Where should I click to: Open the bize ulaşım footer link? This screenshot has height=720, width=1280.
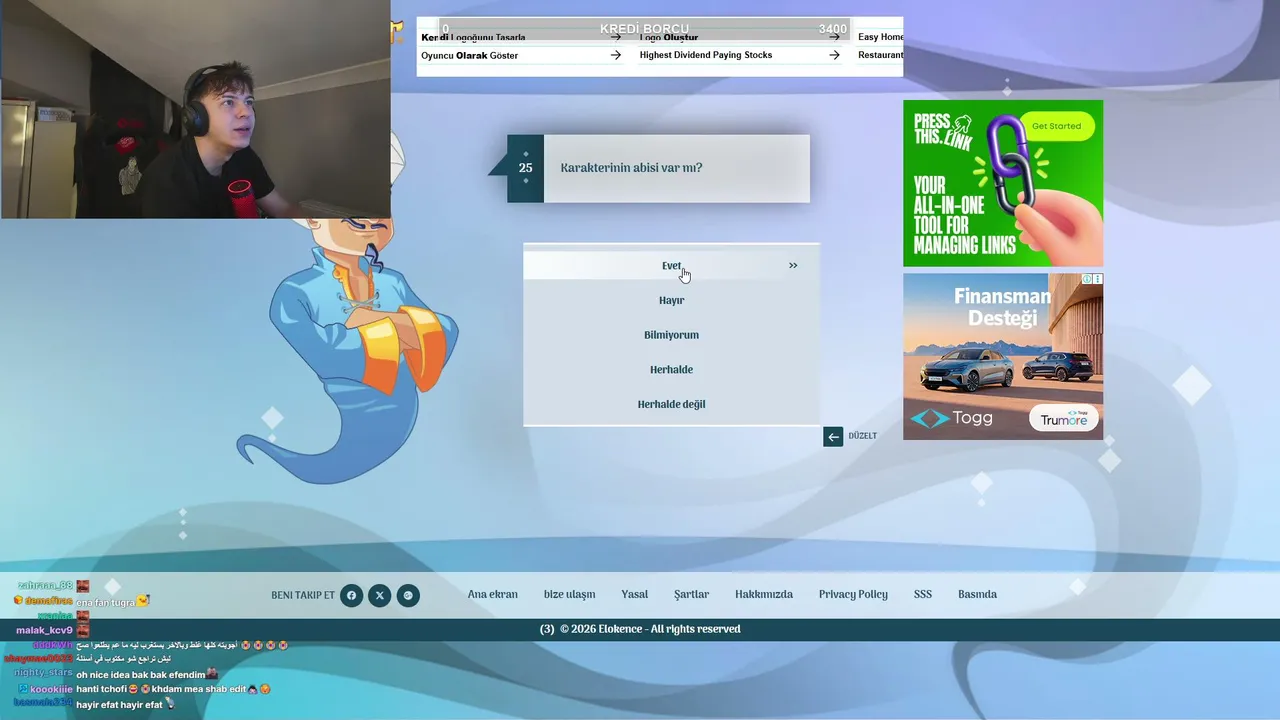pos(569,595)
